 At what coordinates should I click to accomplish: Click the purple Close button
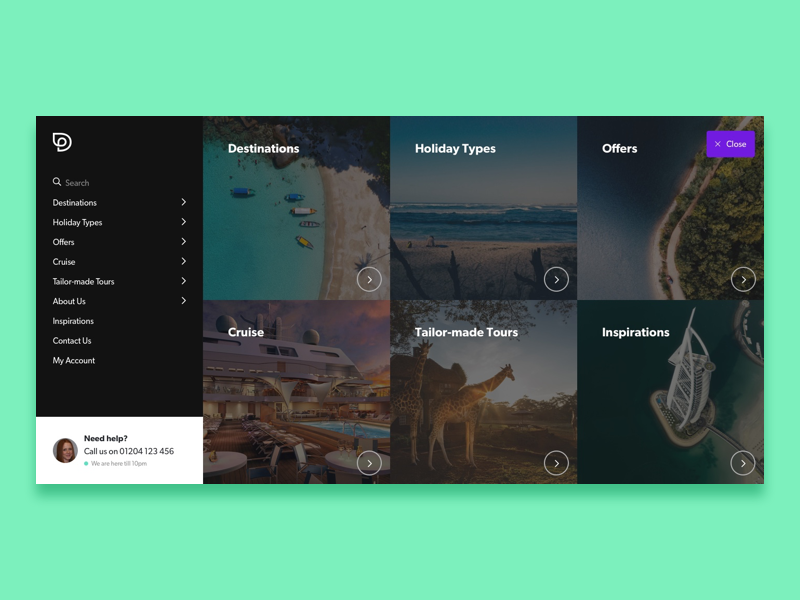click(730, 144)
